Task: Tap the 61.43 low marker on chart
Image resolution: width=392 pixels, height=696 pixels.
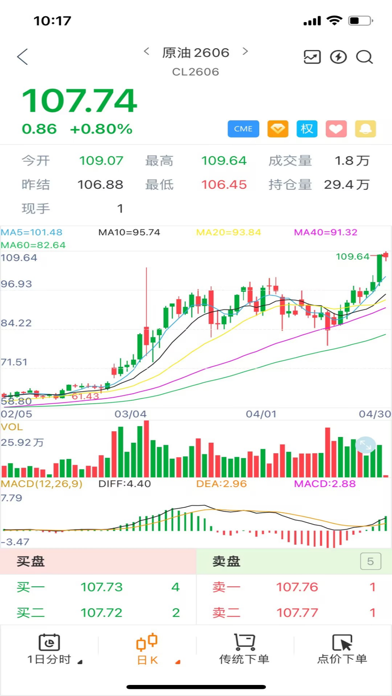Action: pos(85,396)
